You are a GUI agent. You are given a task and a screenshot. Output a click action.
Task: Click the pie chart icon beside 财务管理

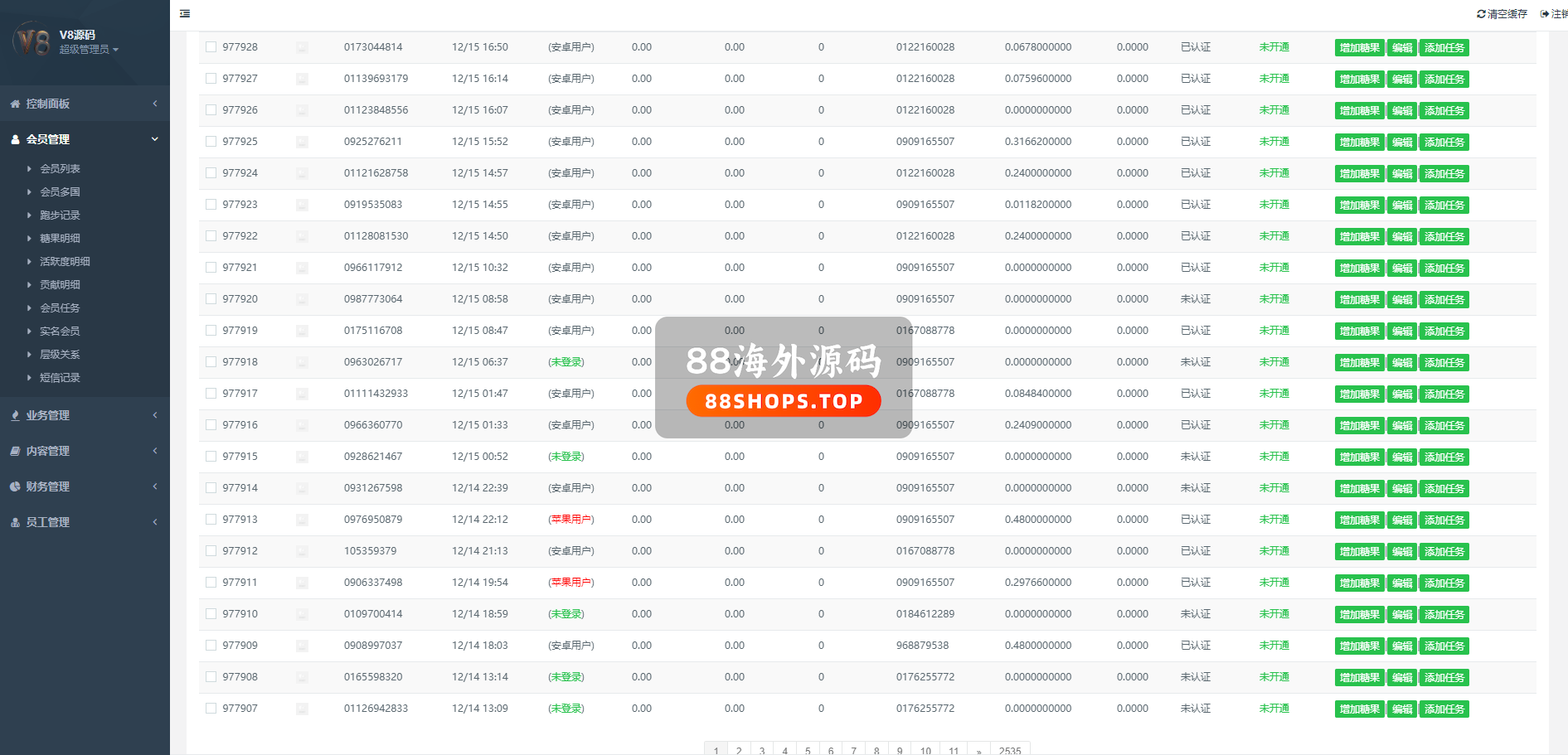(15, 486)
